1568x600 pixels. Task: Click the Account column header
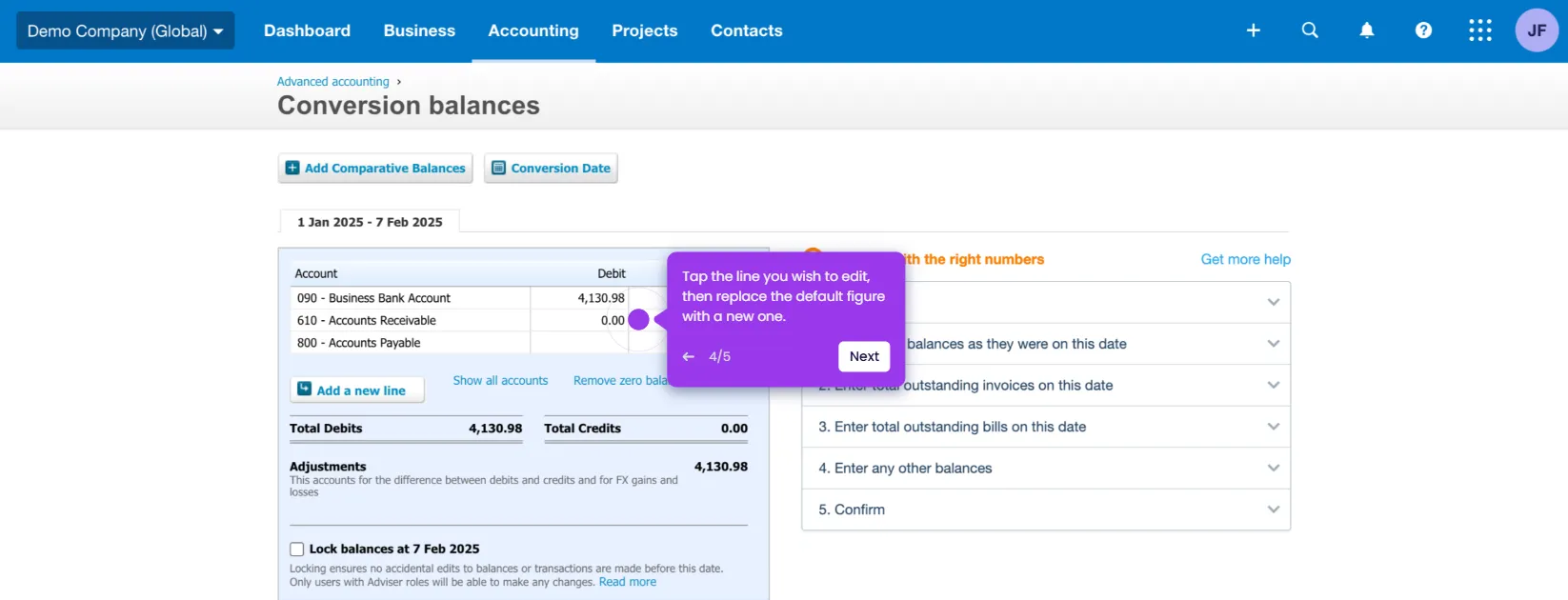316,273
